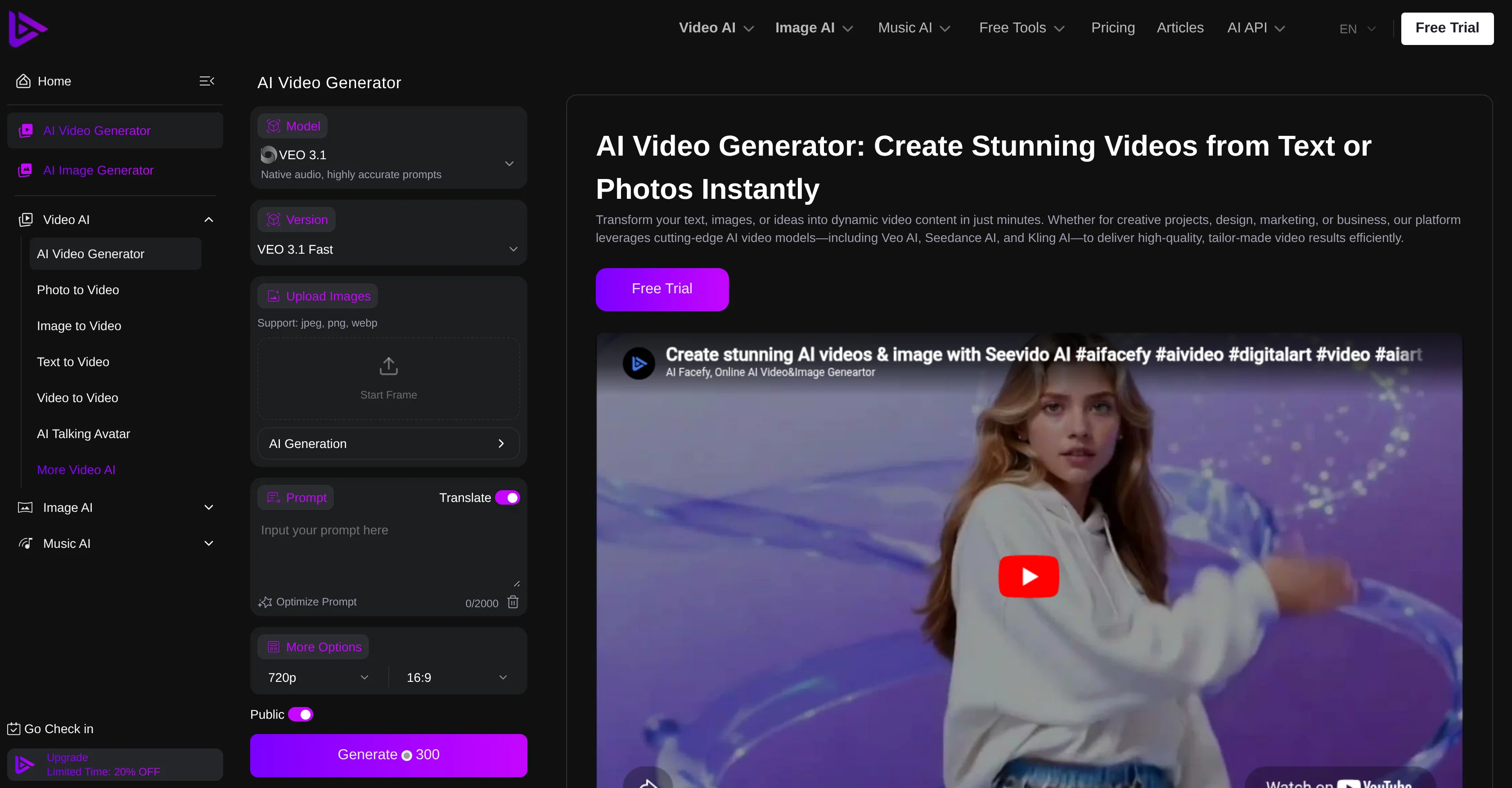Image resolution: width=1512 pixels, height=788 pixels.
Task: Open the Image AI top menu
Action: [x=814, y=27]
